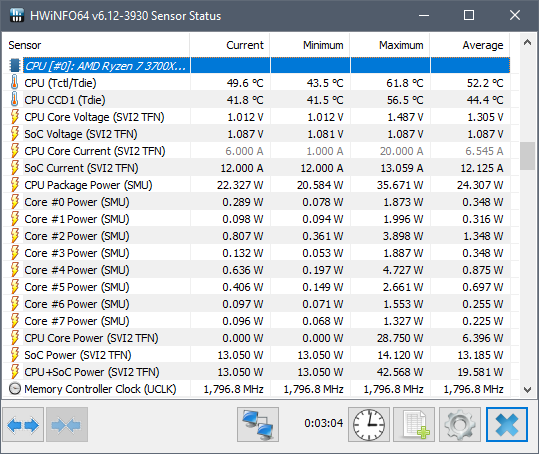This screenshot has height=454, width=539.
Task: Select Core #6 Power (SMU) label
Action: (x=77, y=304)
